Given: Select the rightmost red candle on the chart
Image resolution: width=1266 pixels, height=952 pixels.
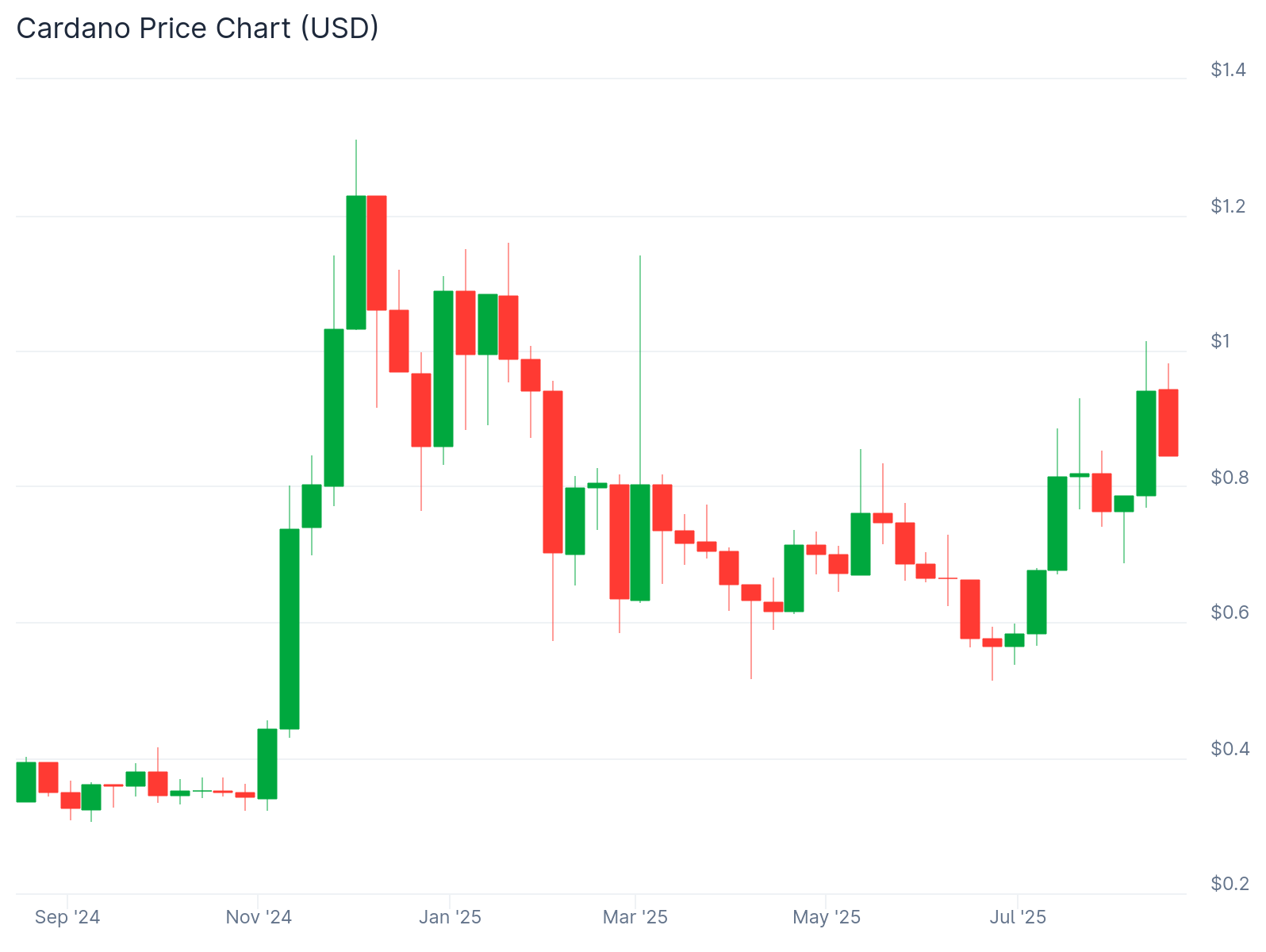Looking at the screenshot, I should (x=1168, y=423).
